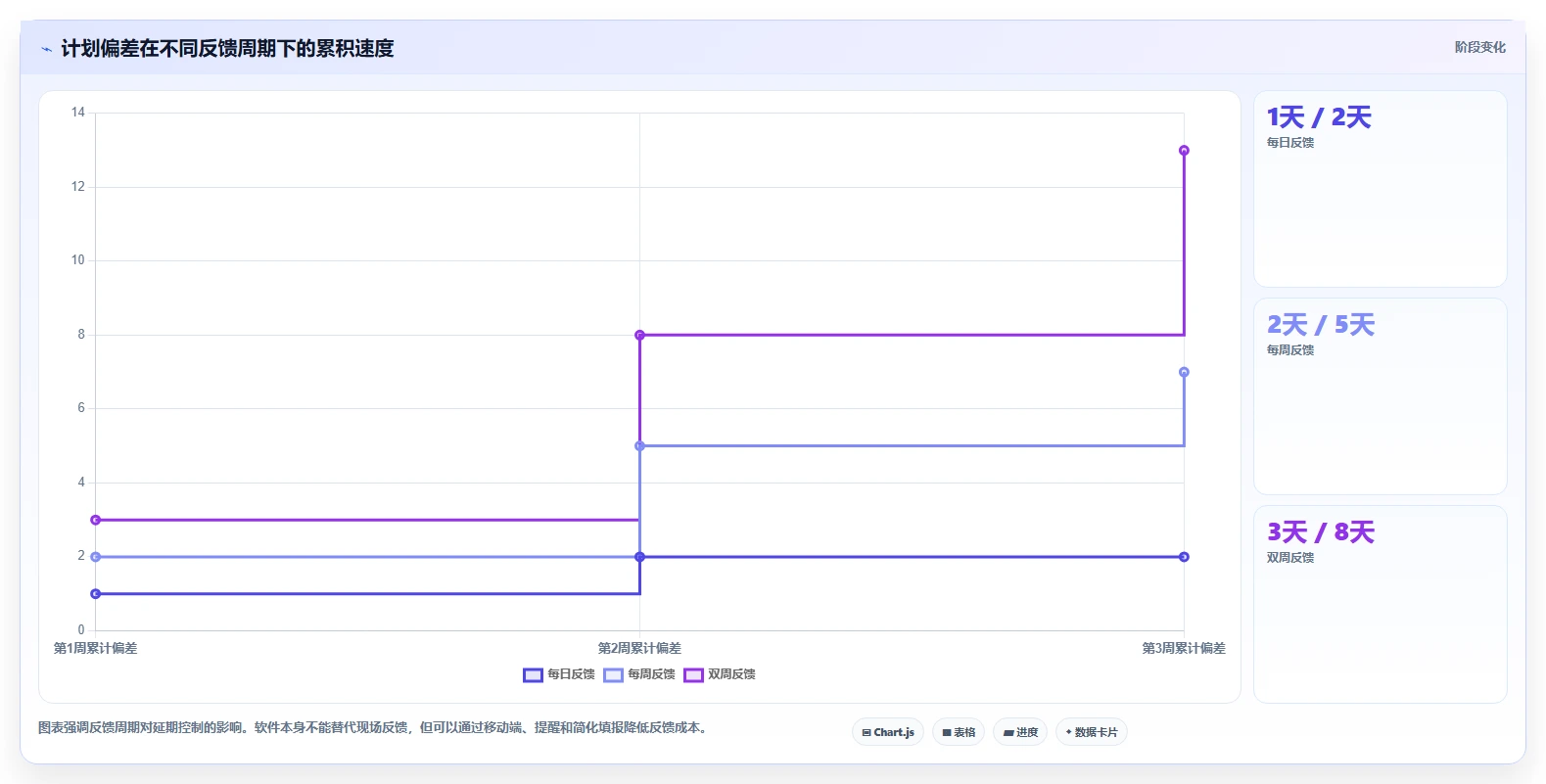Image resolution: width=1546 pixels, height=784 pixels.
Task: Click the 第3周累计偏差 axis label
Action: 1184,648
